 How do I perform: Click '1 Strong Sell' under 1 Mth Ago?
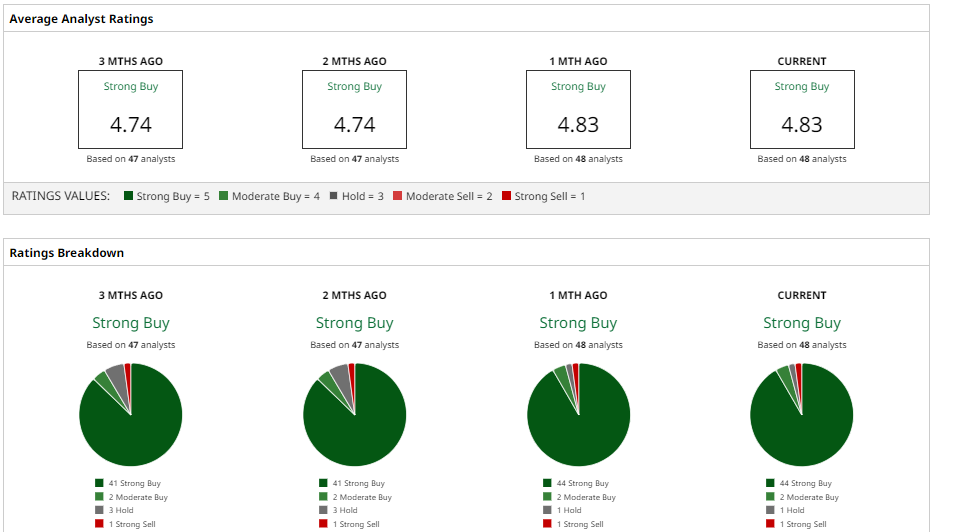[580, 524]
